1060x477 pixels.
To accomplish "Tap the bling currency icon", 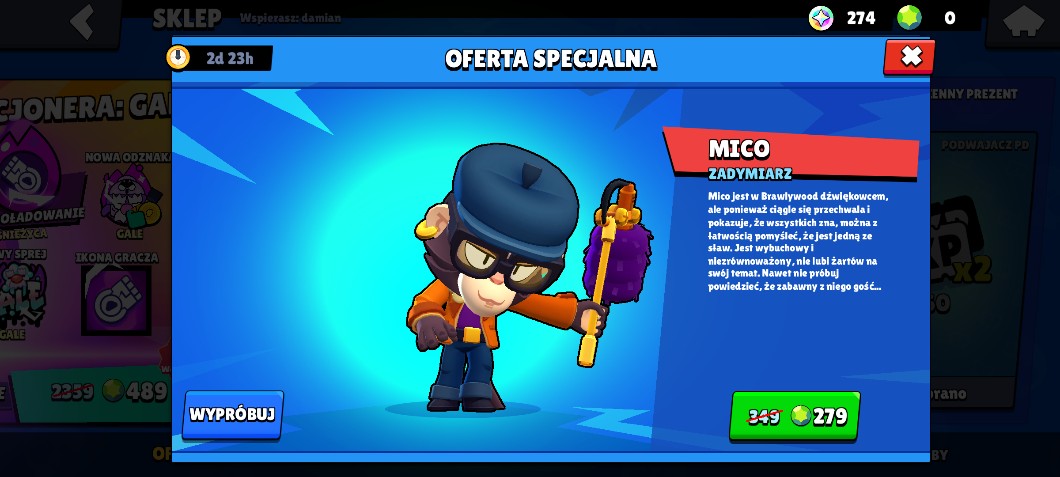I will 821,18.
